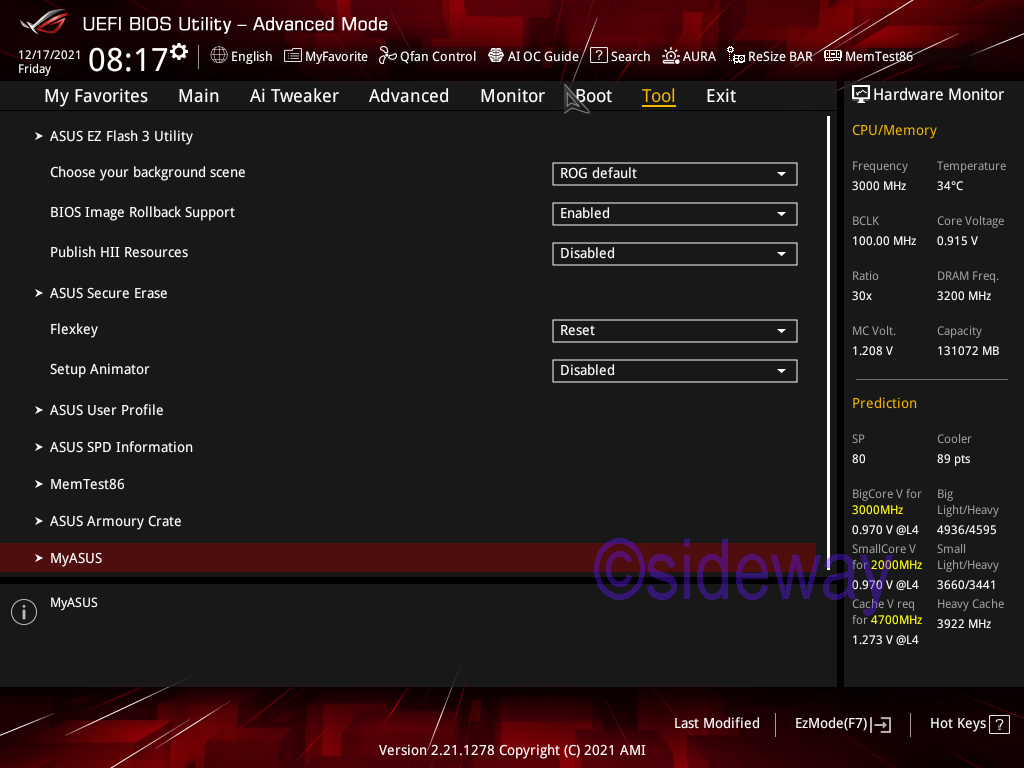
Task: Open the Exit tab
Action: (x=721, y=96)
